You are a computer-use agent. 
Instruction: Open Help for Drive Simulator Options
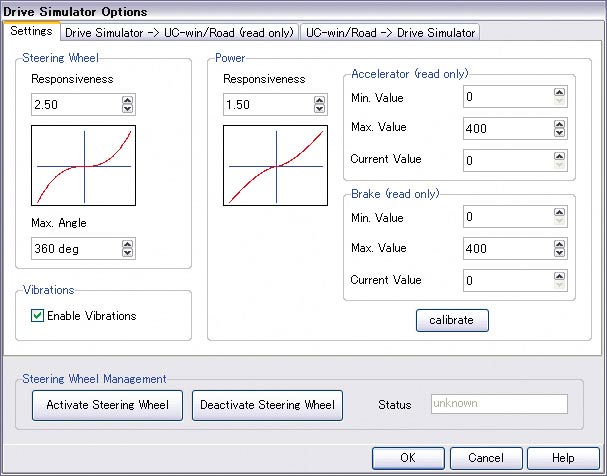(563, 458)
